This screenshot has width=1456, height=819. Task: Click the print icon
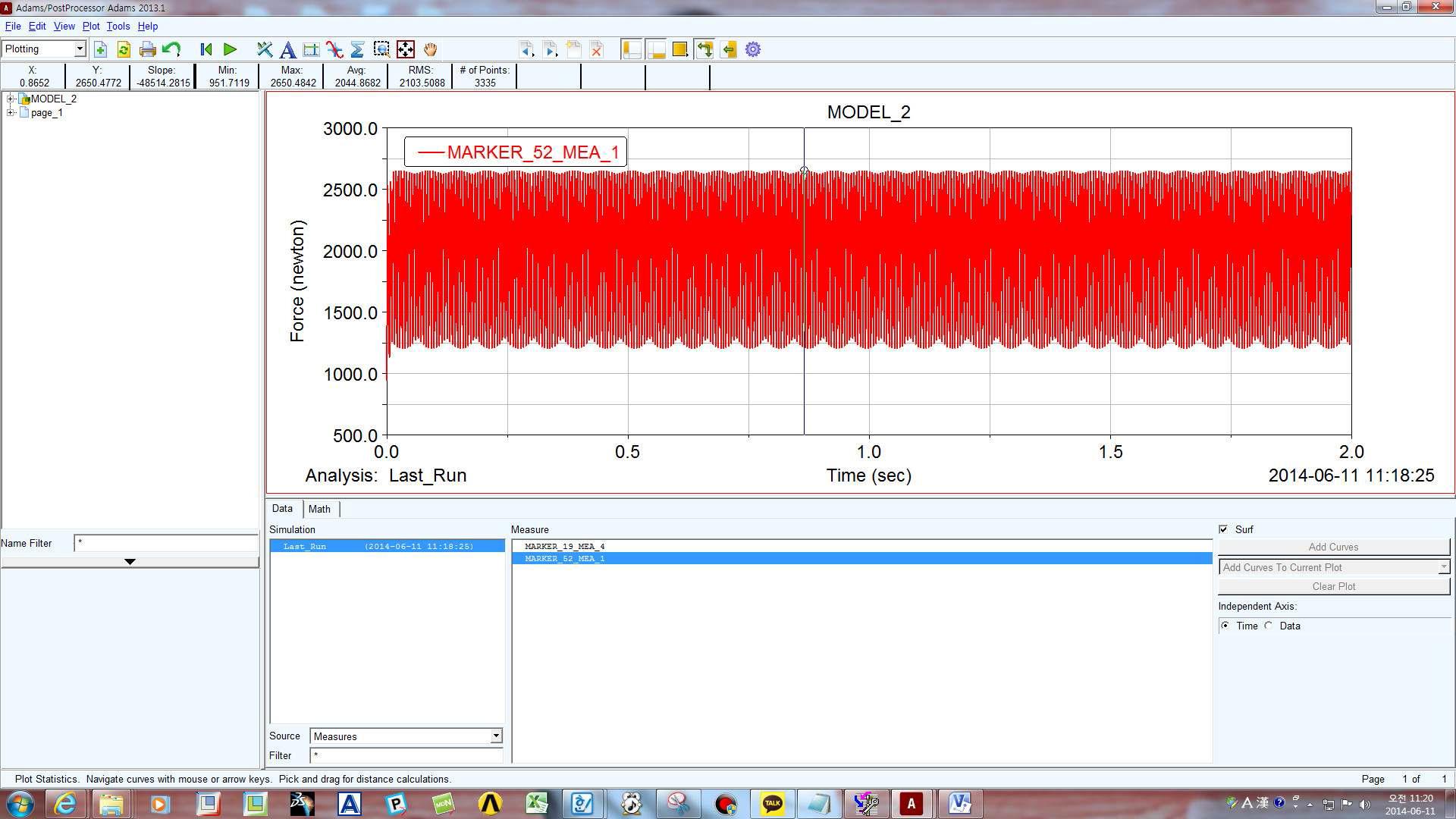pyautogui.click(x=148, y=49)
